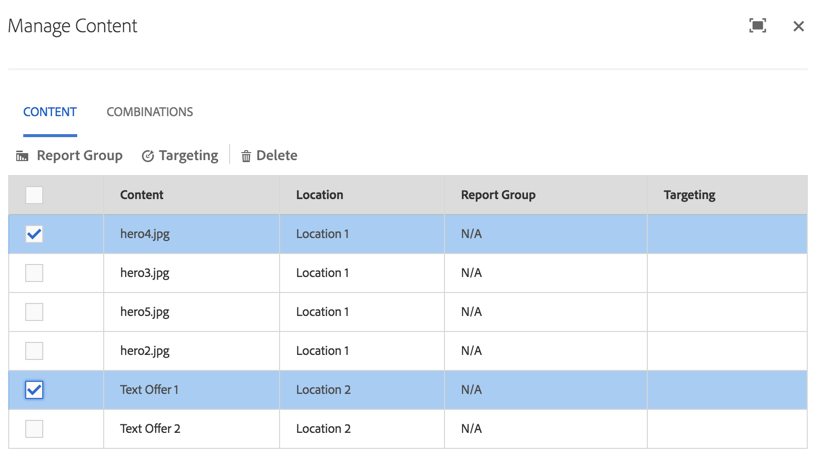Image resolution: width=817 pixels, height=473 pixels.
Task: Uncheck the Text Offer 1 checkbox
Action: point(34,390)
